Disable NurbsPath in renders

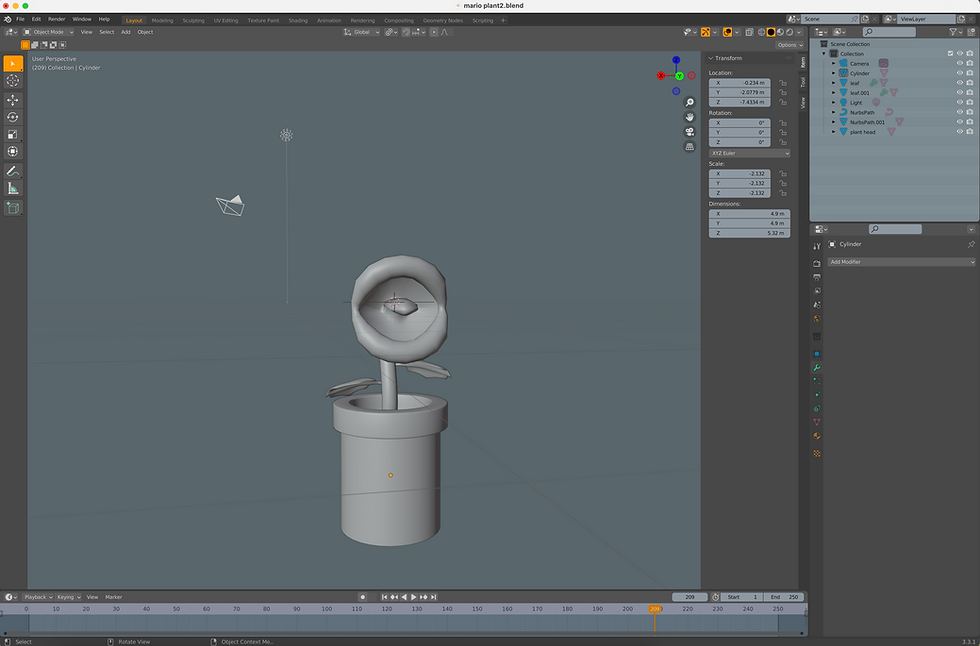pos(970,112)
